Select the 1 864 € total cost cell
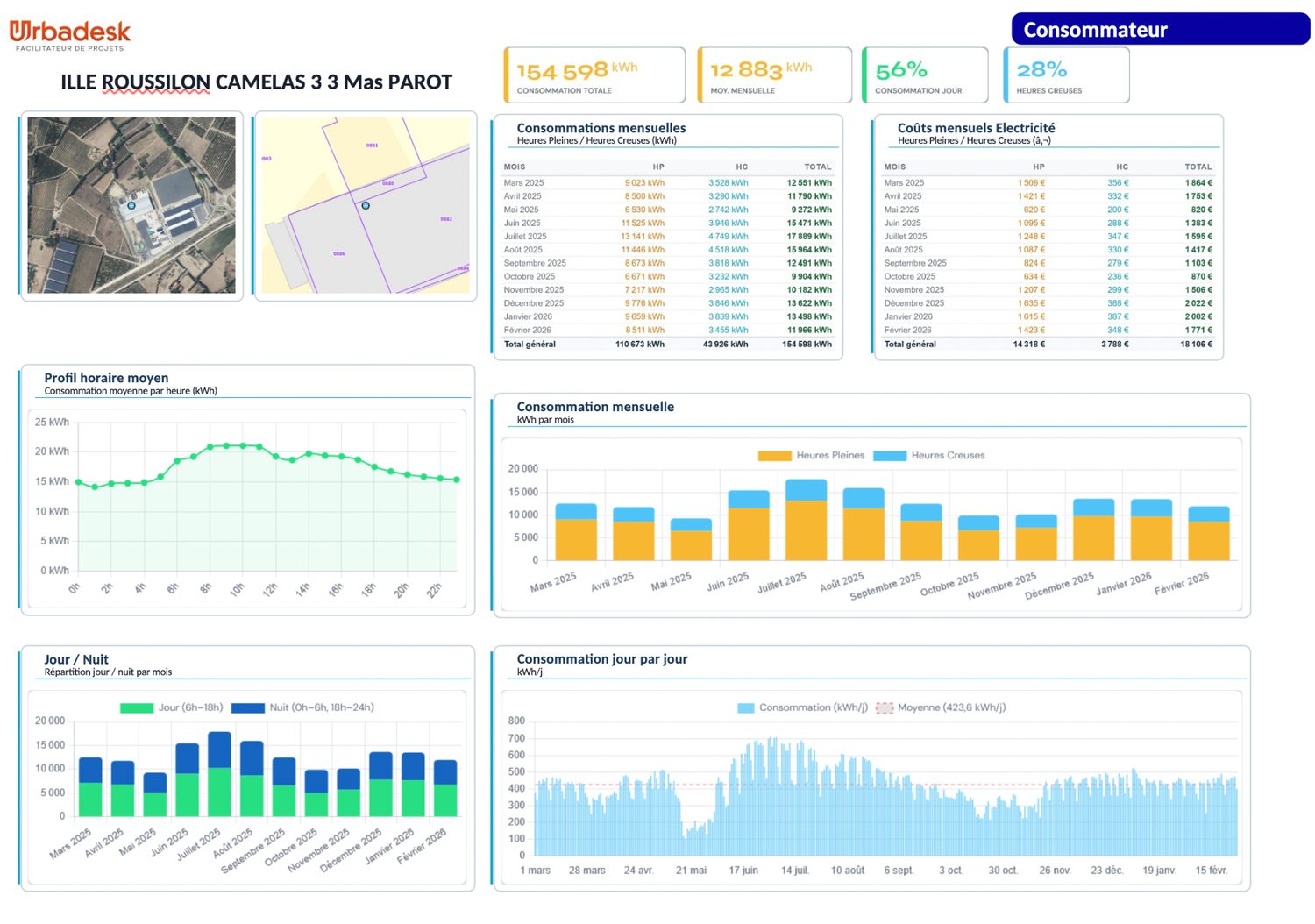The width and height of the screenshot is (1315, 924). 1199,183
